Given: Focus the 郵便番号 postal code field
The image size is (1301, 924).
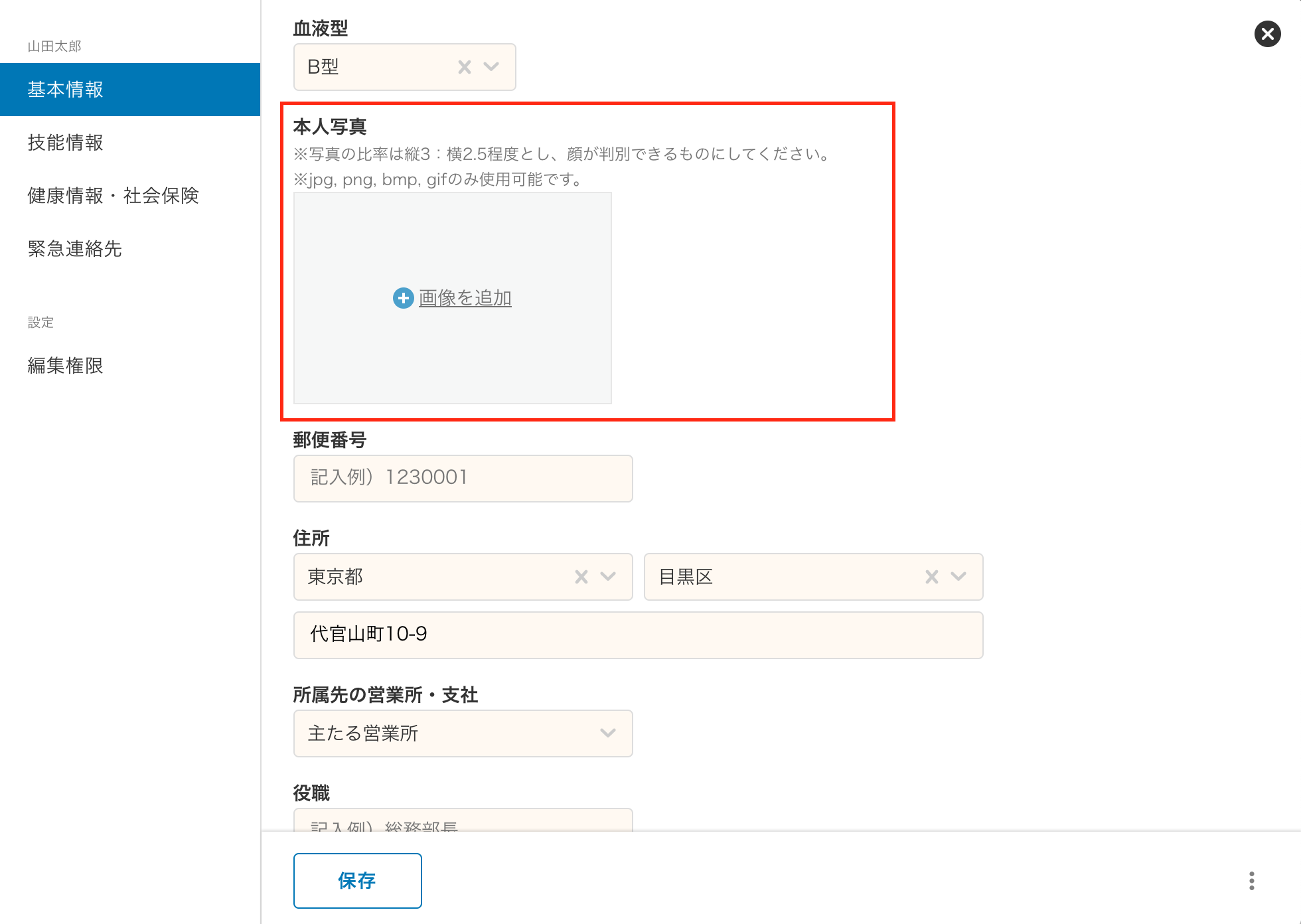Looking at the screenshot, I should [463, 478].
